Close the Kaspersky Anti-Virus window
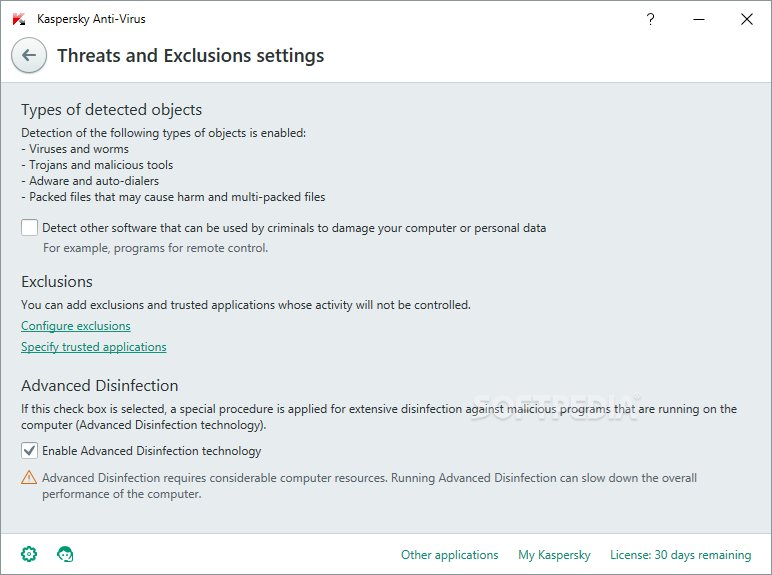Image resolution: width=772 pixels, height=575 pixels. (746, 19)
